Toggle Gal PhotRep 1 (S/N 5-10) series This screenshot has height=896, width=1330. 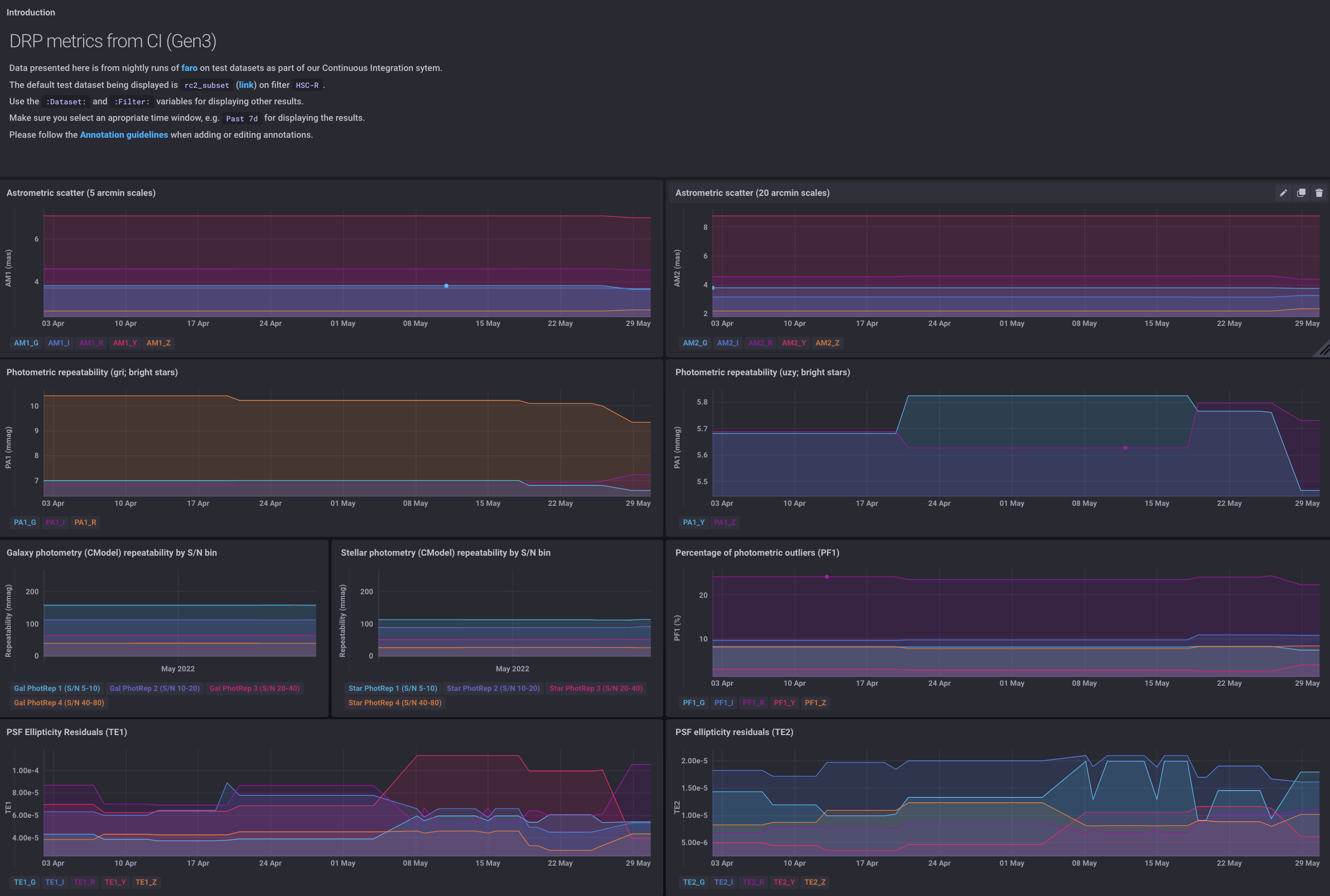point(57,688)
